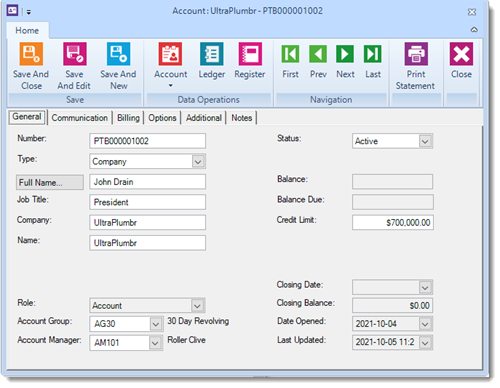Click the application icon in title bar

click(13, 11)
